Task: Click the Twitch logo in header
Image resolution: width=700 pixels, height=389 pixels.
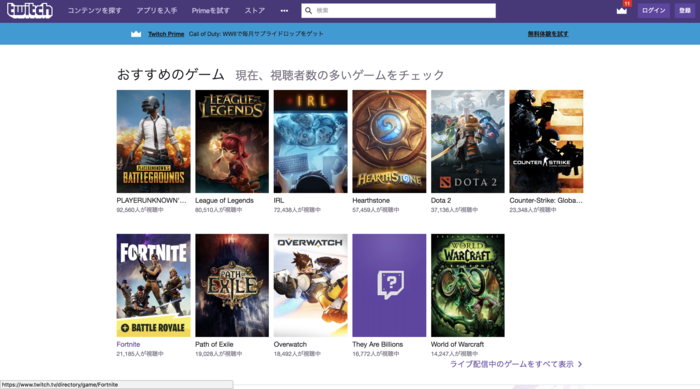Action: tap(30, 10)
